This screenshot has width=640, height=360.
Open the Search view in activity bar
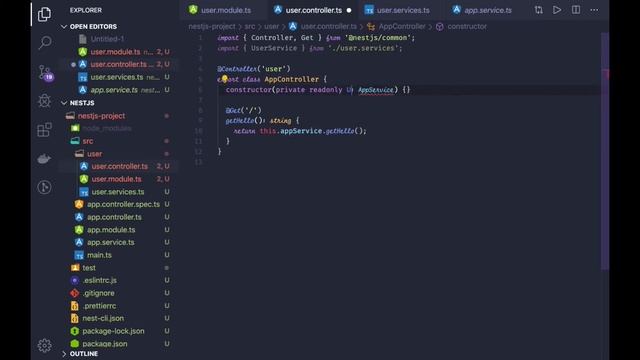[45, 42]
